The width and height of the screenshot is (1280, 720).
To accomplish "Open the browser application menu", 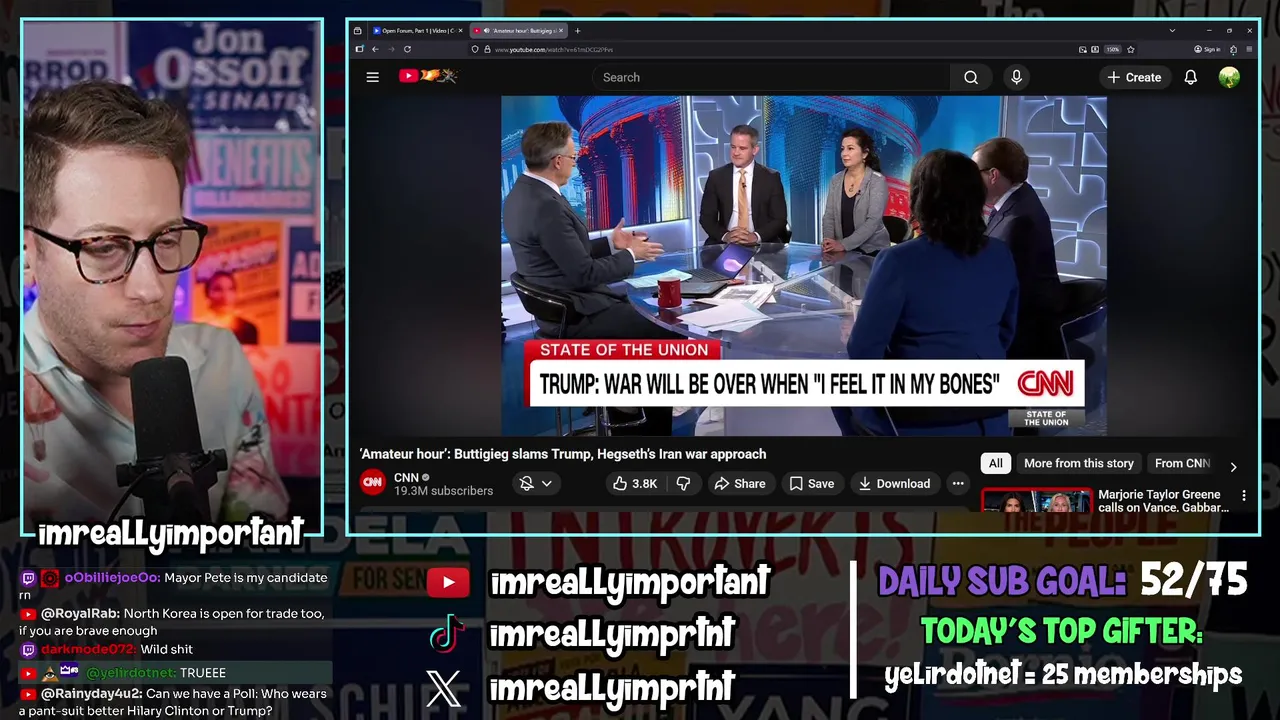I will pos(1249,49).
